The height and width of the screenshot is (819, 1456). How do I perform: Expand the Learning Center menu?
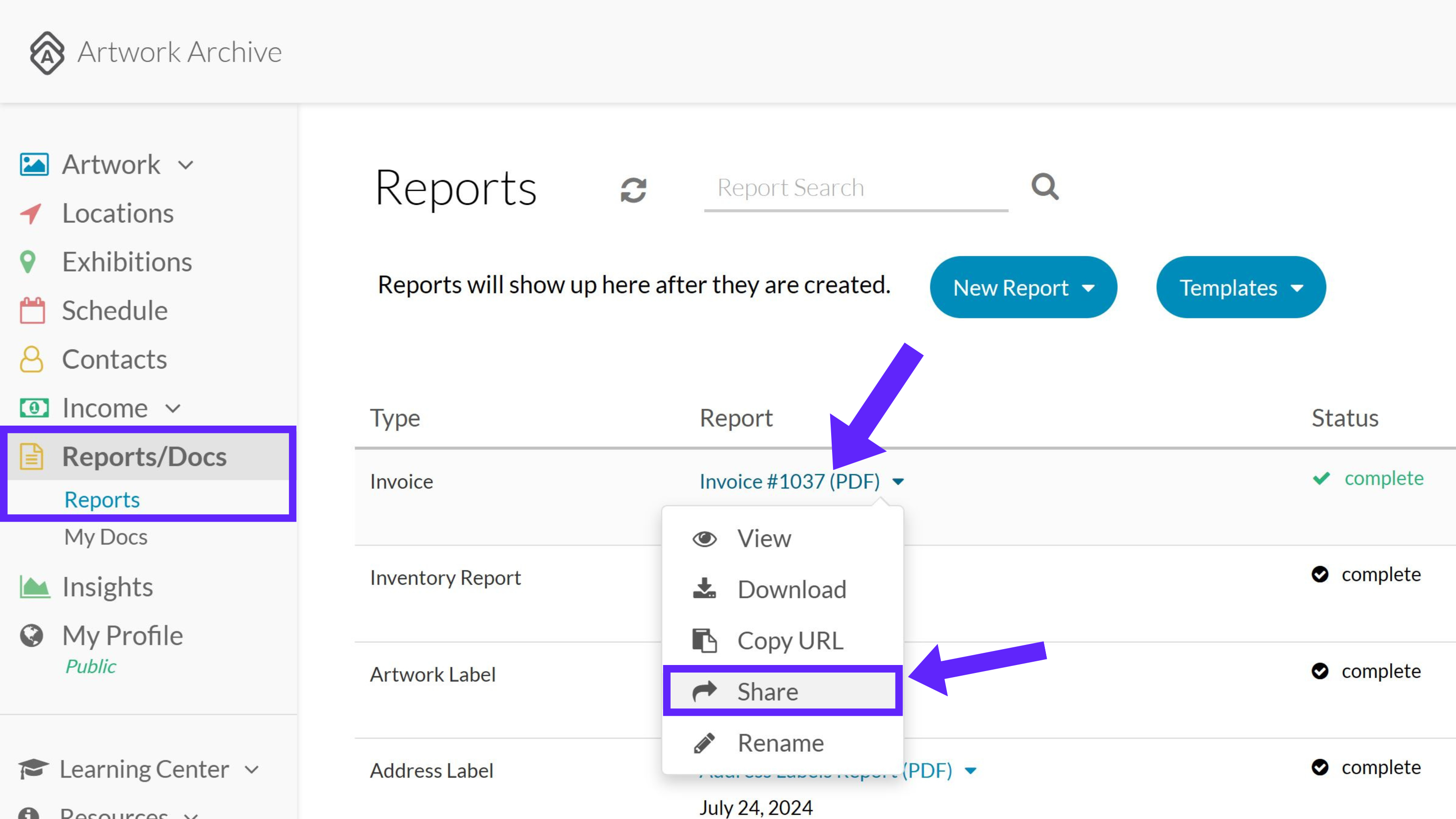pos(252,770)
